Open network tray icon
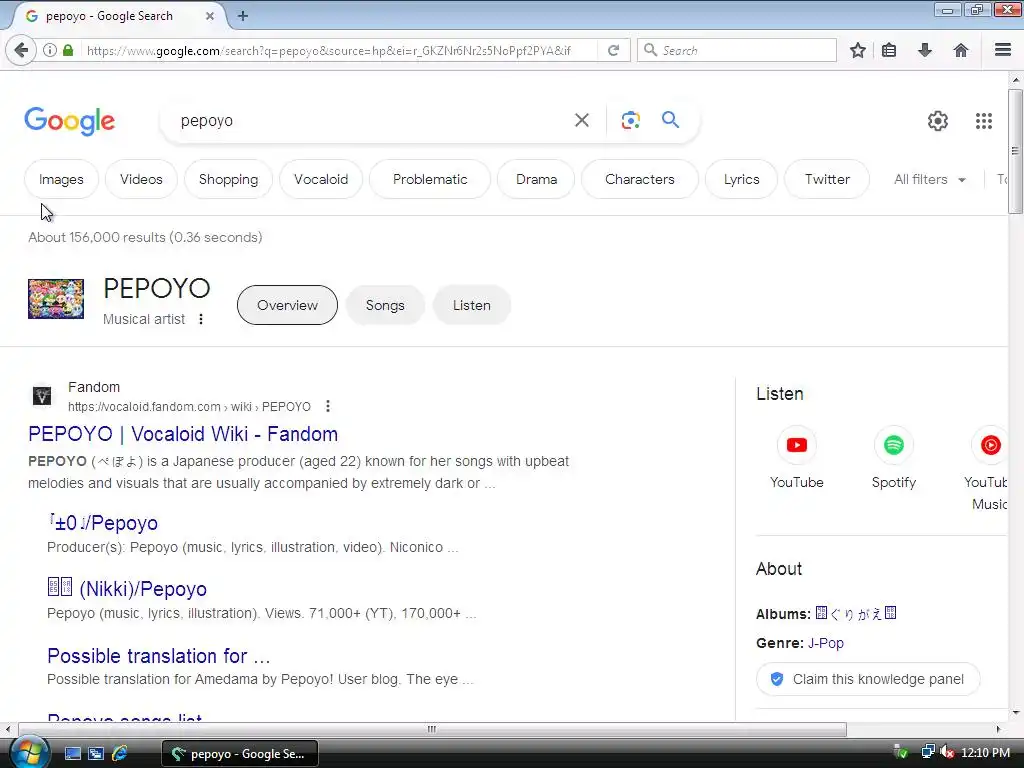The height and width of the screenshot is (768, 1024). point(927,753)
